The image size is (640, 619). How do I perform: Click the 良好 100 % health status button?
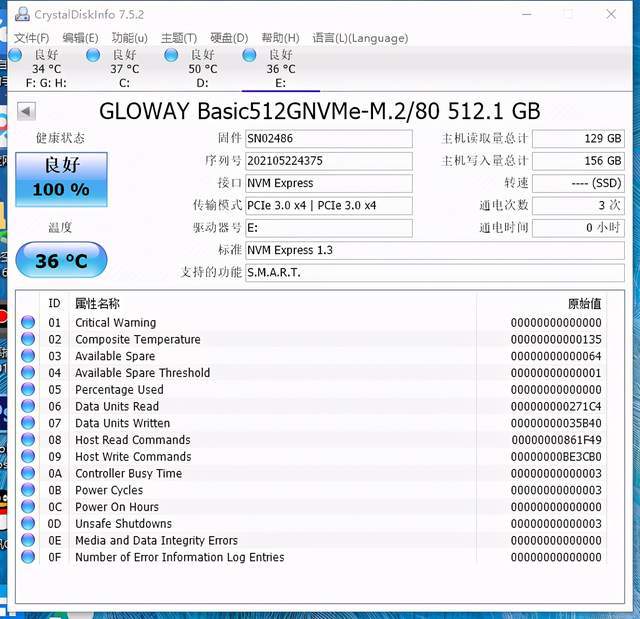[62, 179]
